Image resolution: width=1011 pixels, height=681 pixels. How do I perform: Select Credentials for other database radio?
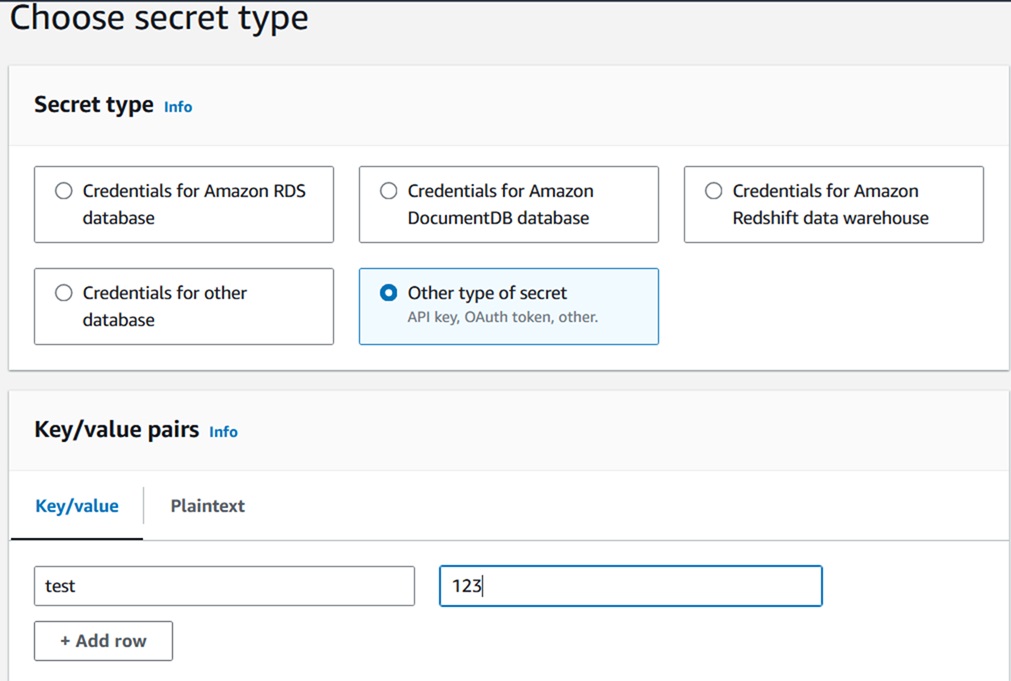[x=64, y=293]
